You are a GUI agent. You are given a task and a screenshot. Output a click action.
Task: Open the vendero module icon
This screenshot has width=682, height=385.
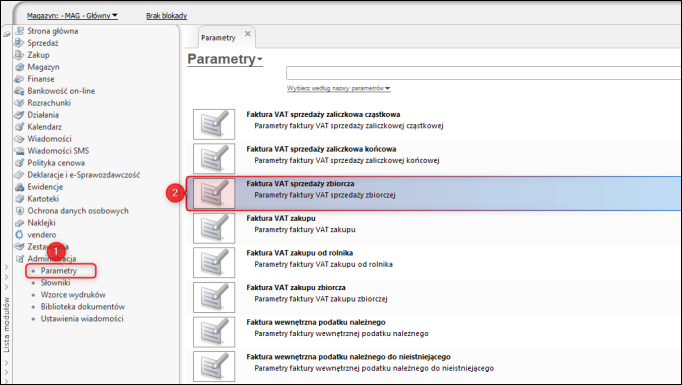19,234
